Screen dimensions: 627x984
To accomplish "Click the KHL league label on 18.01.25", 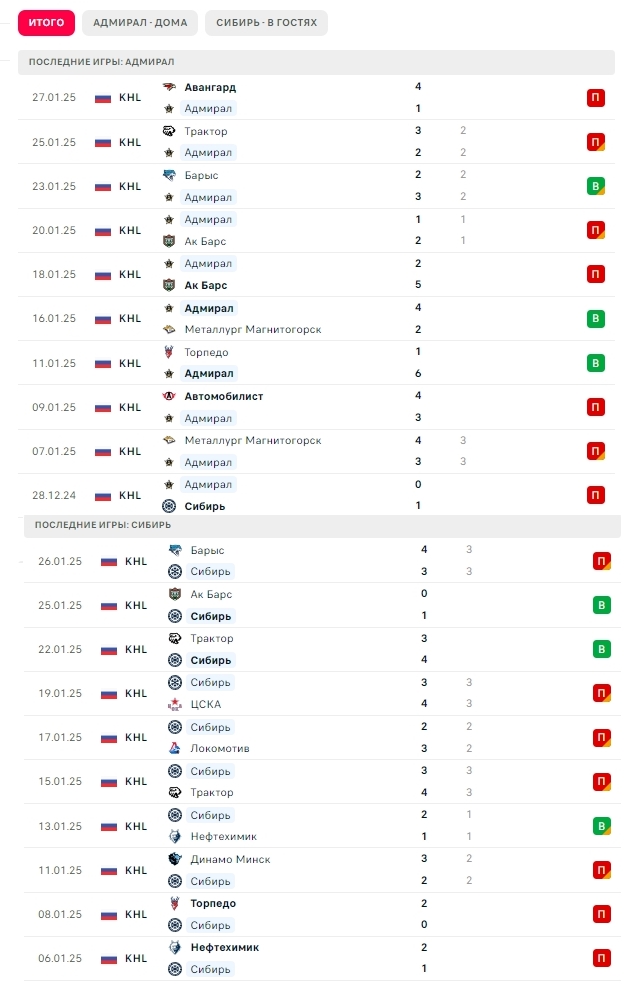I will [x=130, y=274].
